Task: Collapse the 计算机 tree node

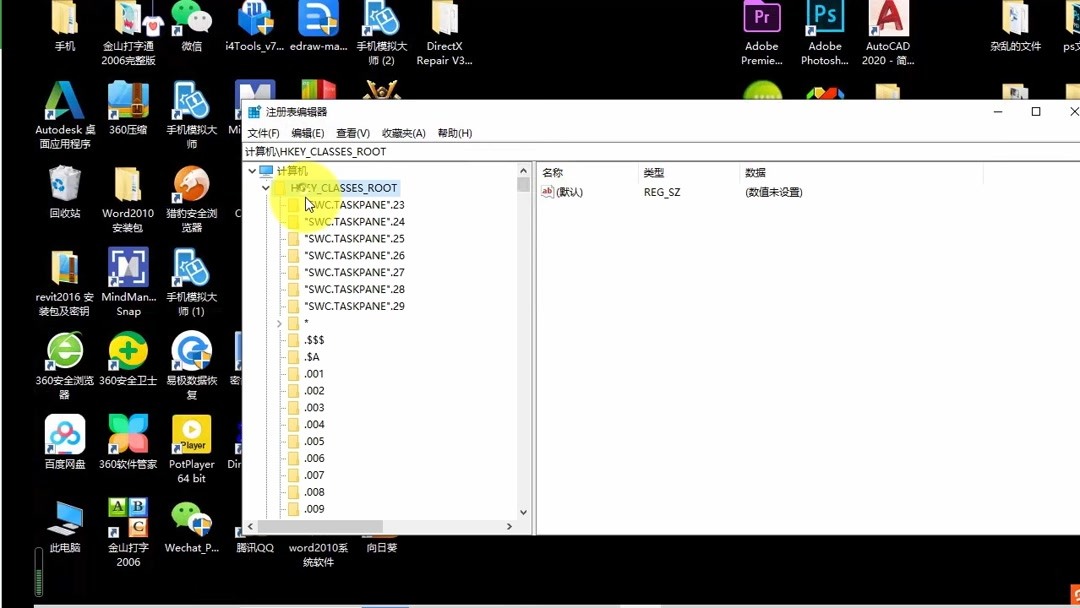Action: (x=252, y=170)
